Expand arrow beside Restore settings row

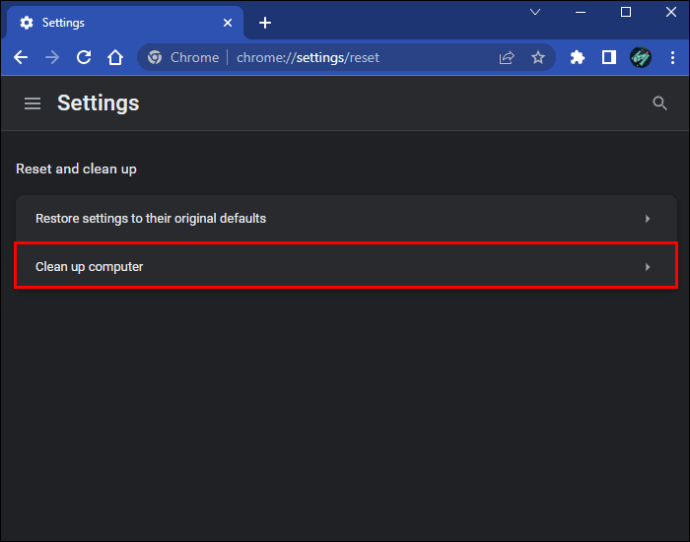point(647,219)
